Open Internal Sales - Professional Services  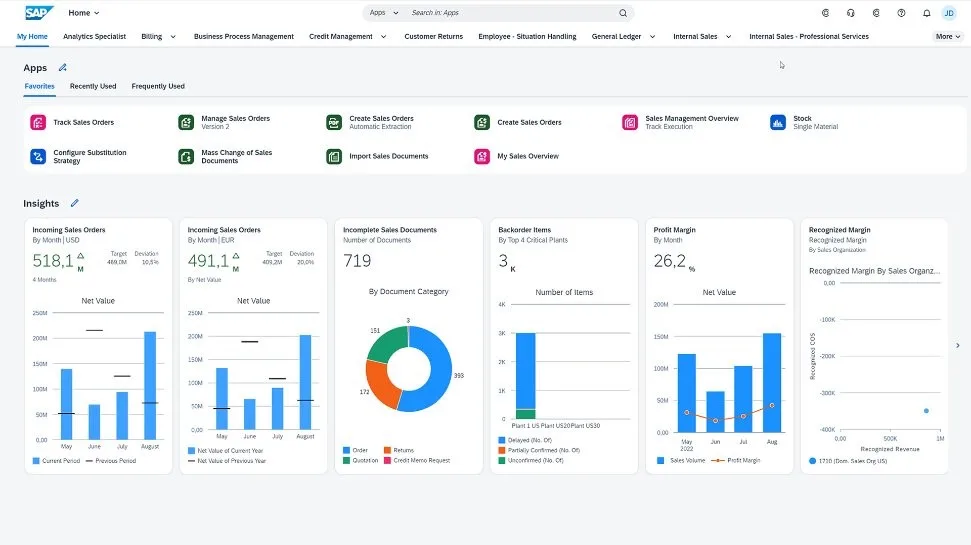tap(809, 37)
